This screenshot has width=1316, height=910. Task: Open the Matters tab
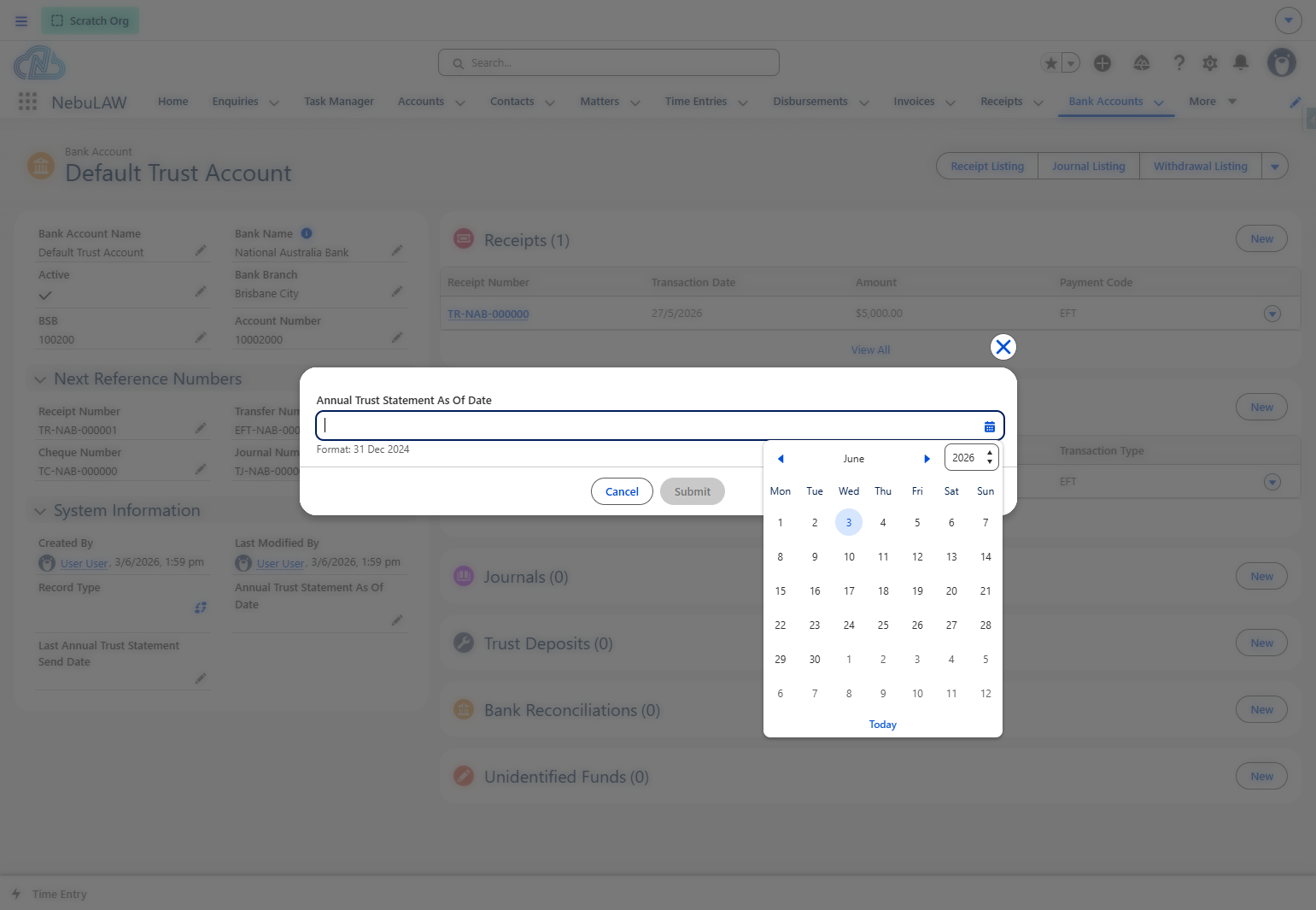[600, 102]
